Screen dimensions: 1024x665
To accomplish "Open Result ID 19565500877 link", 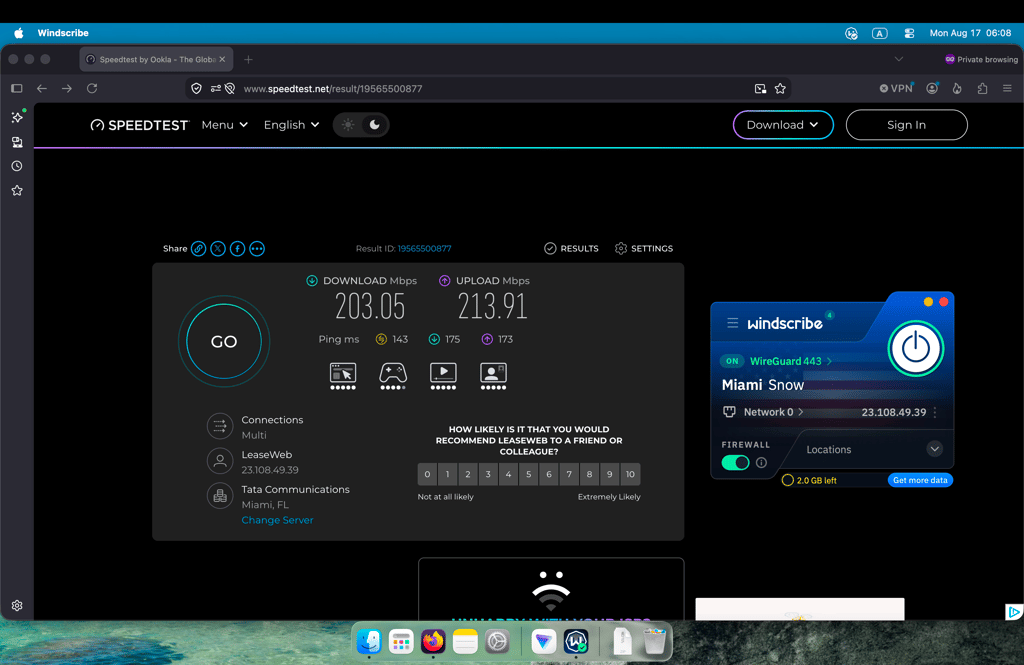I will (x=424, y=248).
